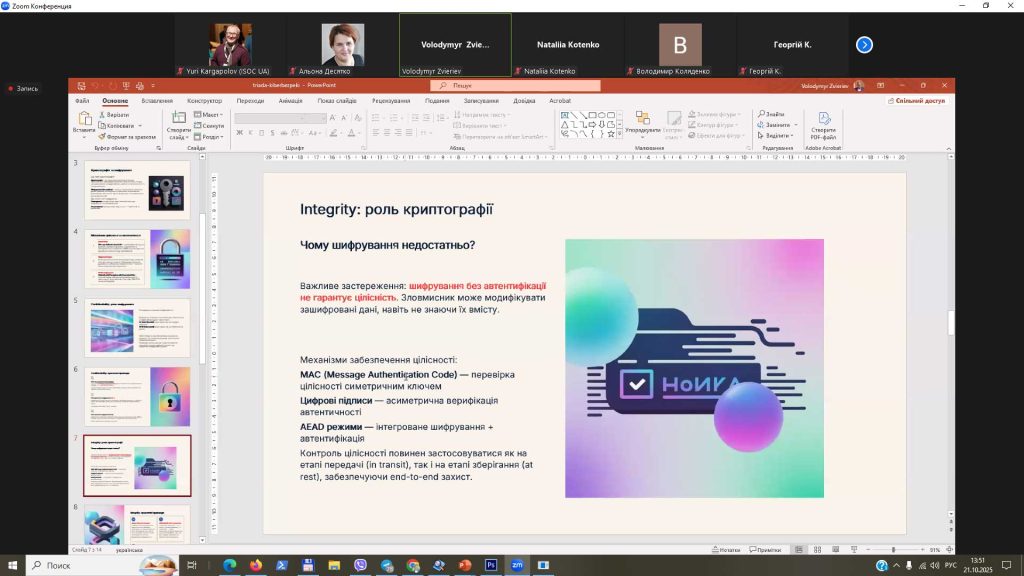Open the Вставлення ribbon tab

coord(157,101)
